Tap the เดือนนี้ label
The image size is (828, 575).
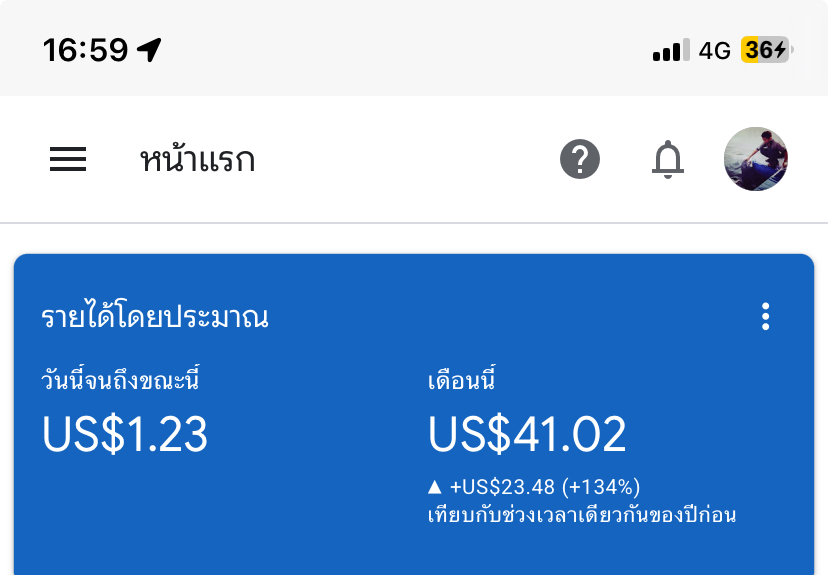pos(462,381)
